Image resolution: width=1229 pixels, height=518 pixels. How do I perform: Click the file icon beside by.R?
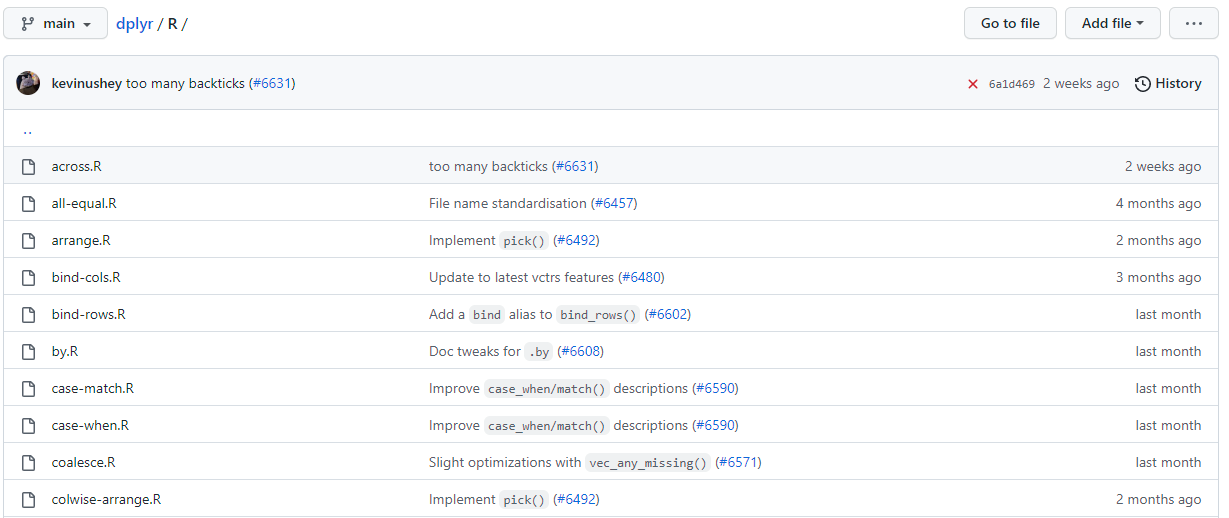click(29, 352)
